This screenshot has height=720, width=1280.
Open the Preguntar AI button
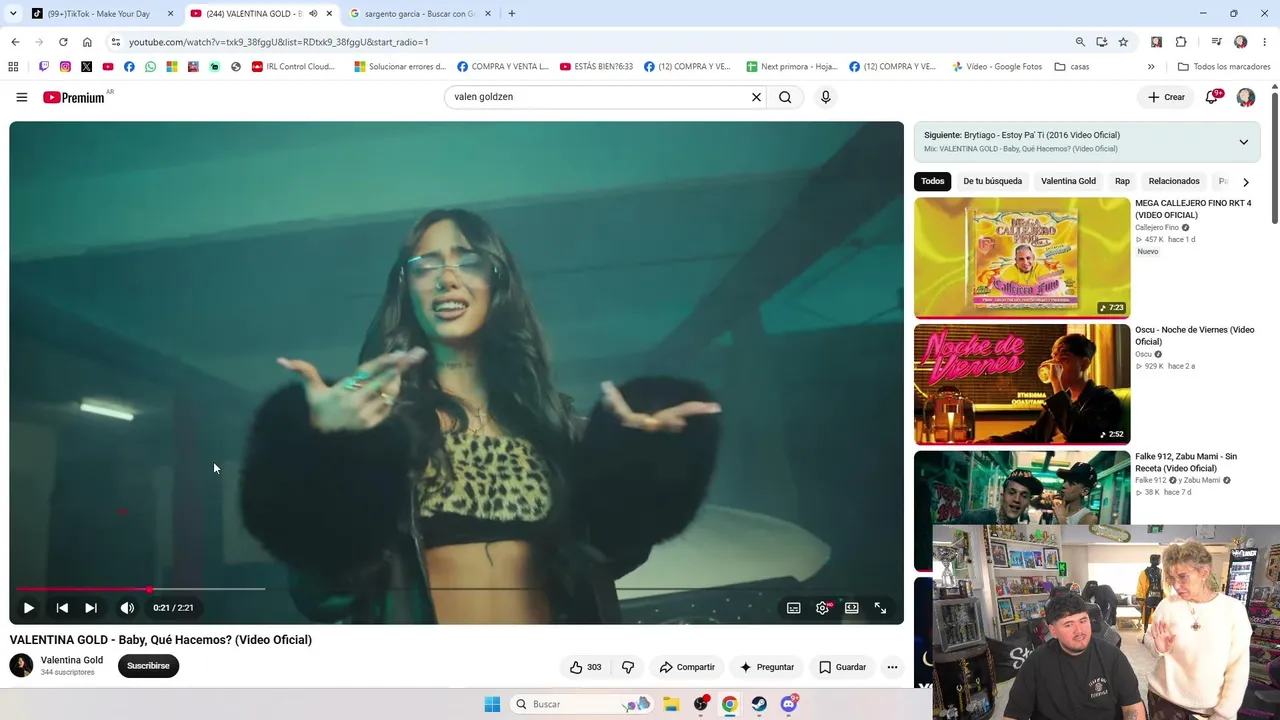coord(767,667)
